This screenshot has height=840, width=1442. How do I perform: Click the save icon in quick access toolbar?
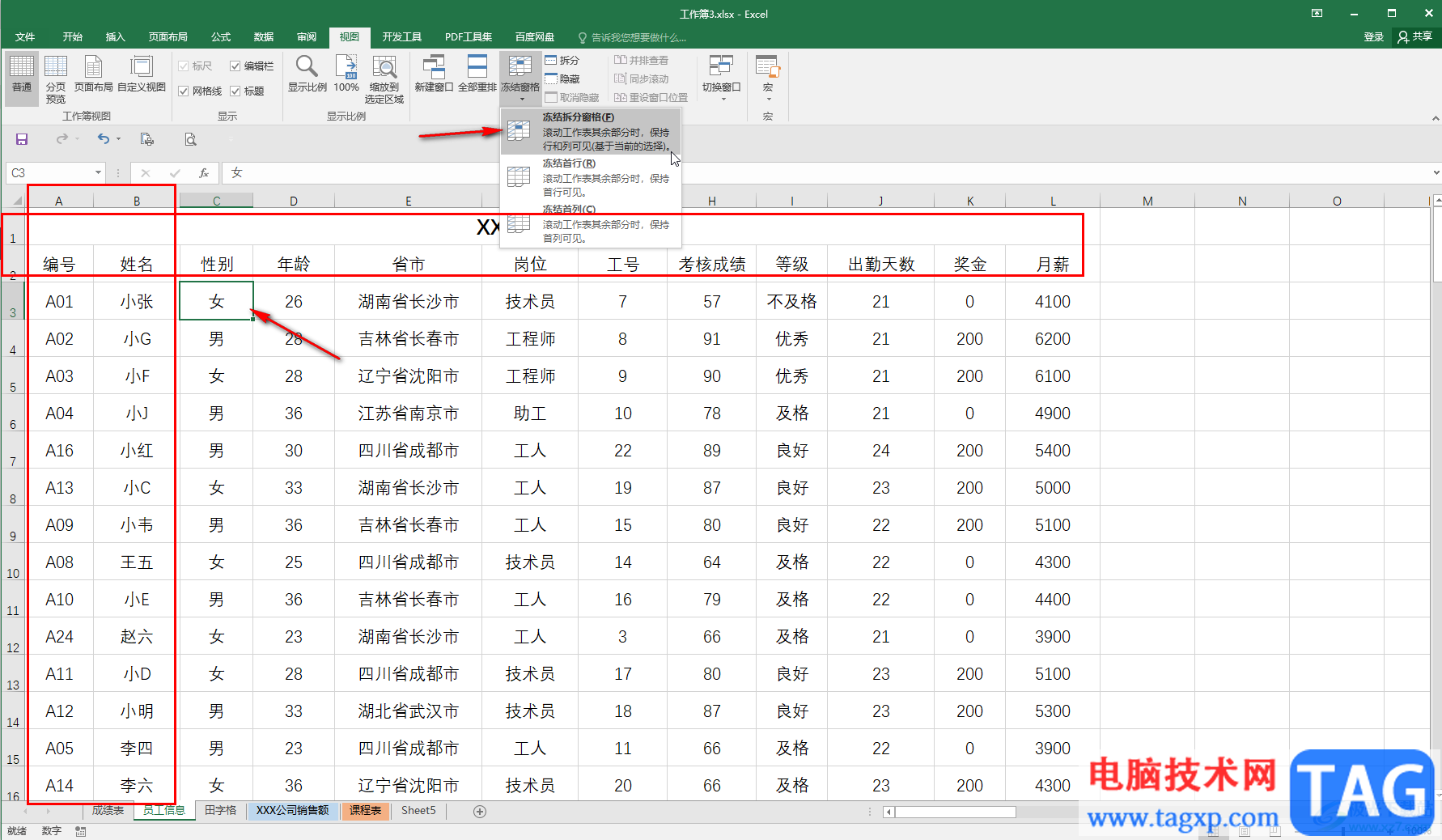tap(22, 139)
